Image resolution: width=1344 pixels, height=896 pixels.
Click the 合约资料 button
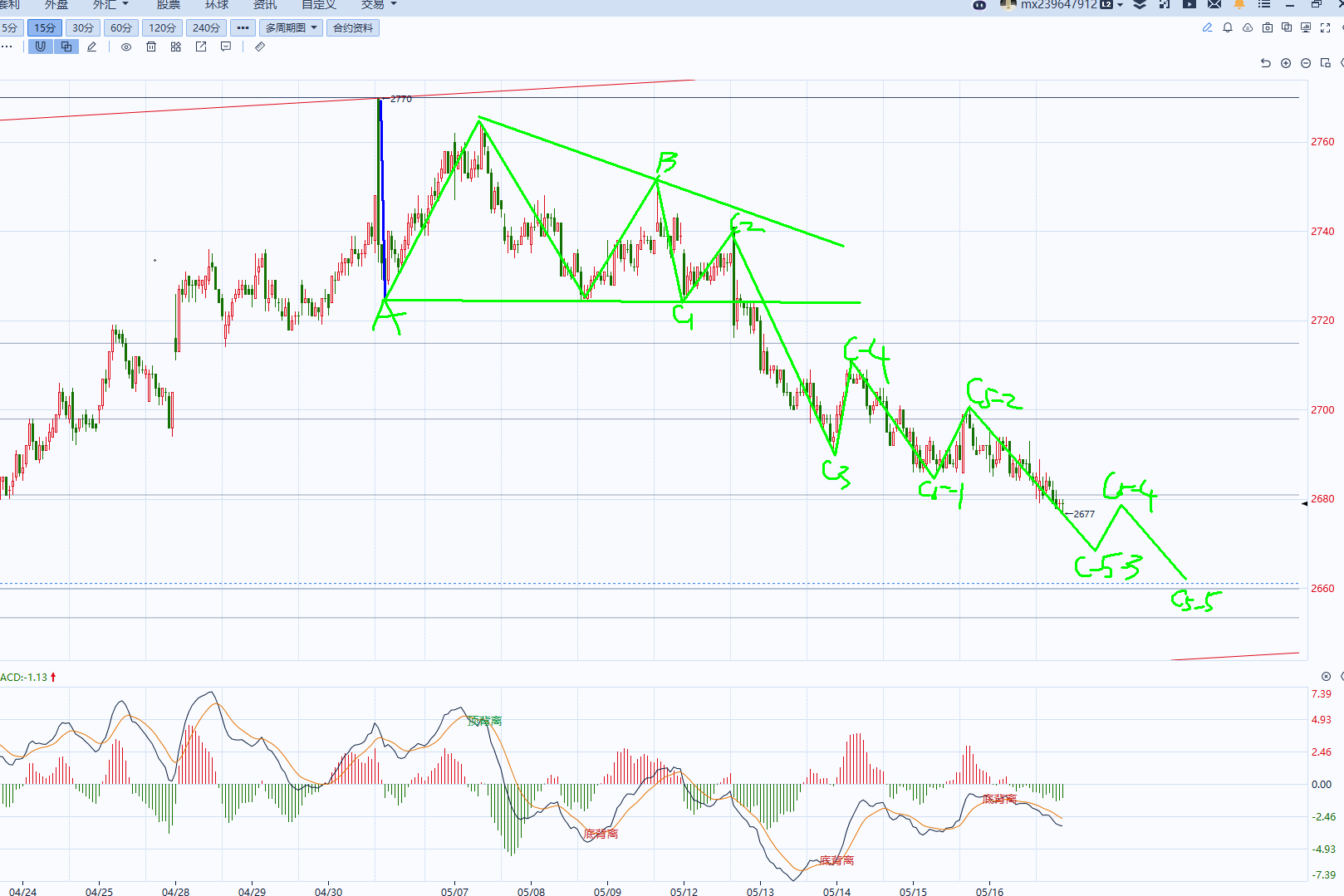(353, 27)
